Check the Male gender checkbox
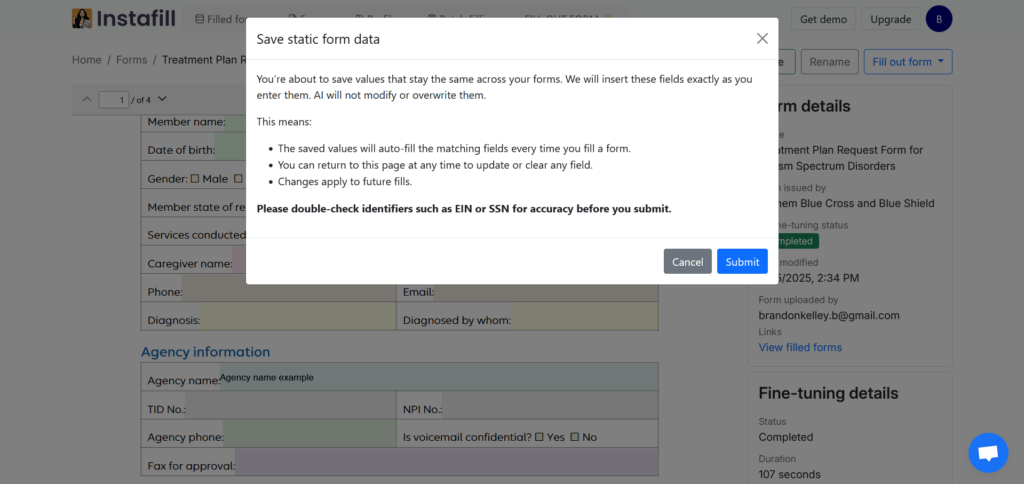 tap(195, 179)
